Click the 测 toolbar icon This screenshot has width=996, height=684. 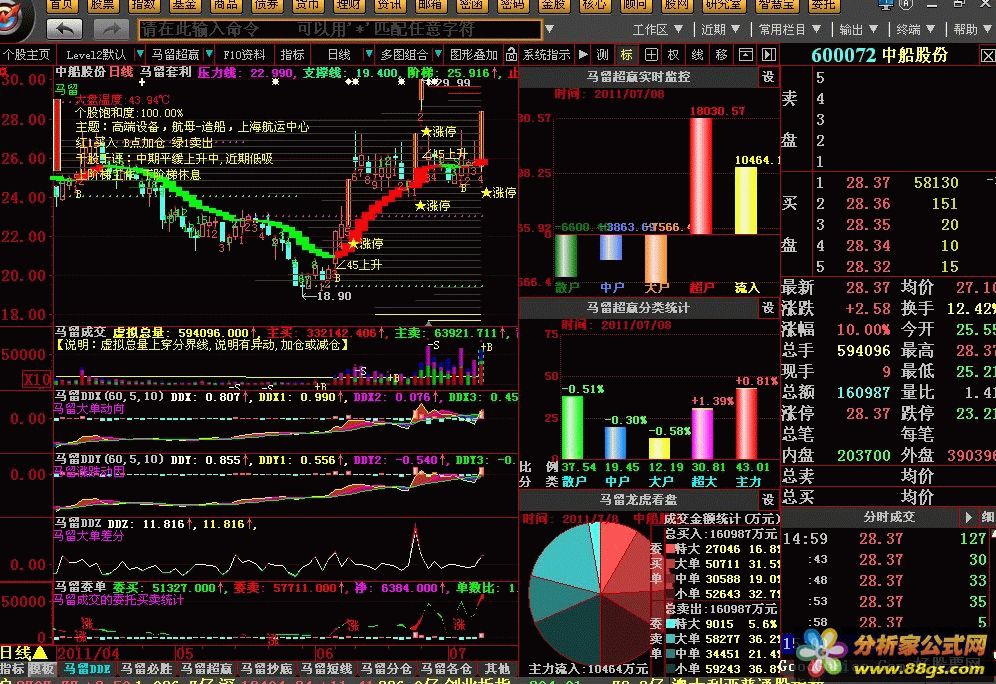point(603,55)
